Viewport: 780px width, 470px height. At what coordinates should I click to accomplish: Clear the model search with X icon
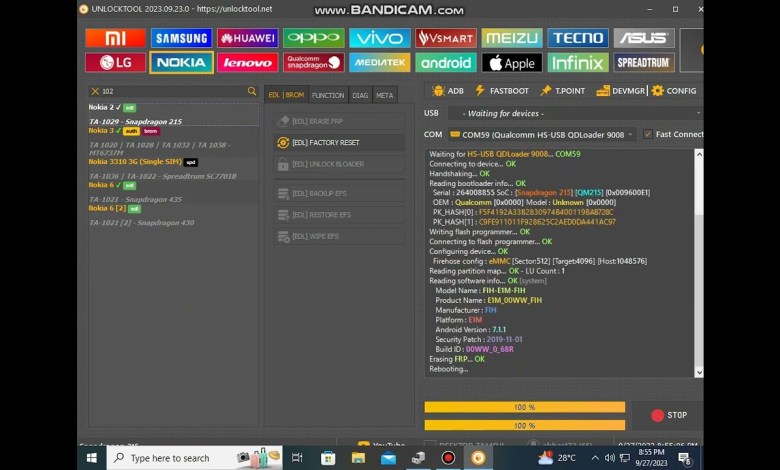click(x=95, y=91)
